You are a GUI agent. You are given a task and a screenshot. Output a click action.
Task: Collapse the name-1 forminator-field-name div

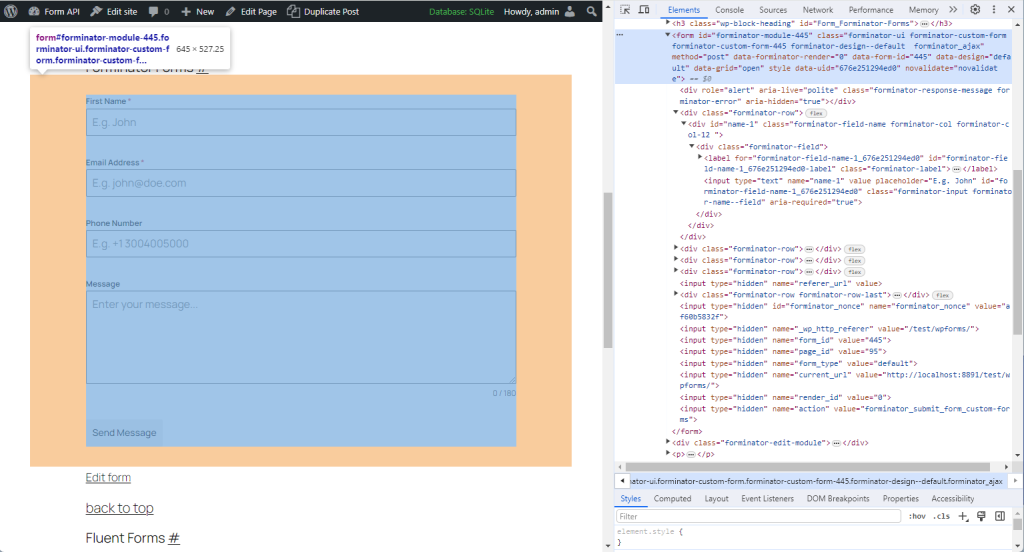coord(684,124)
